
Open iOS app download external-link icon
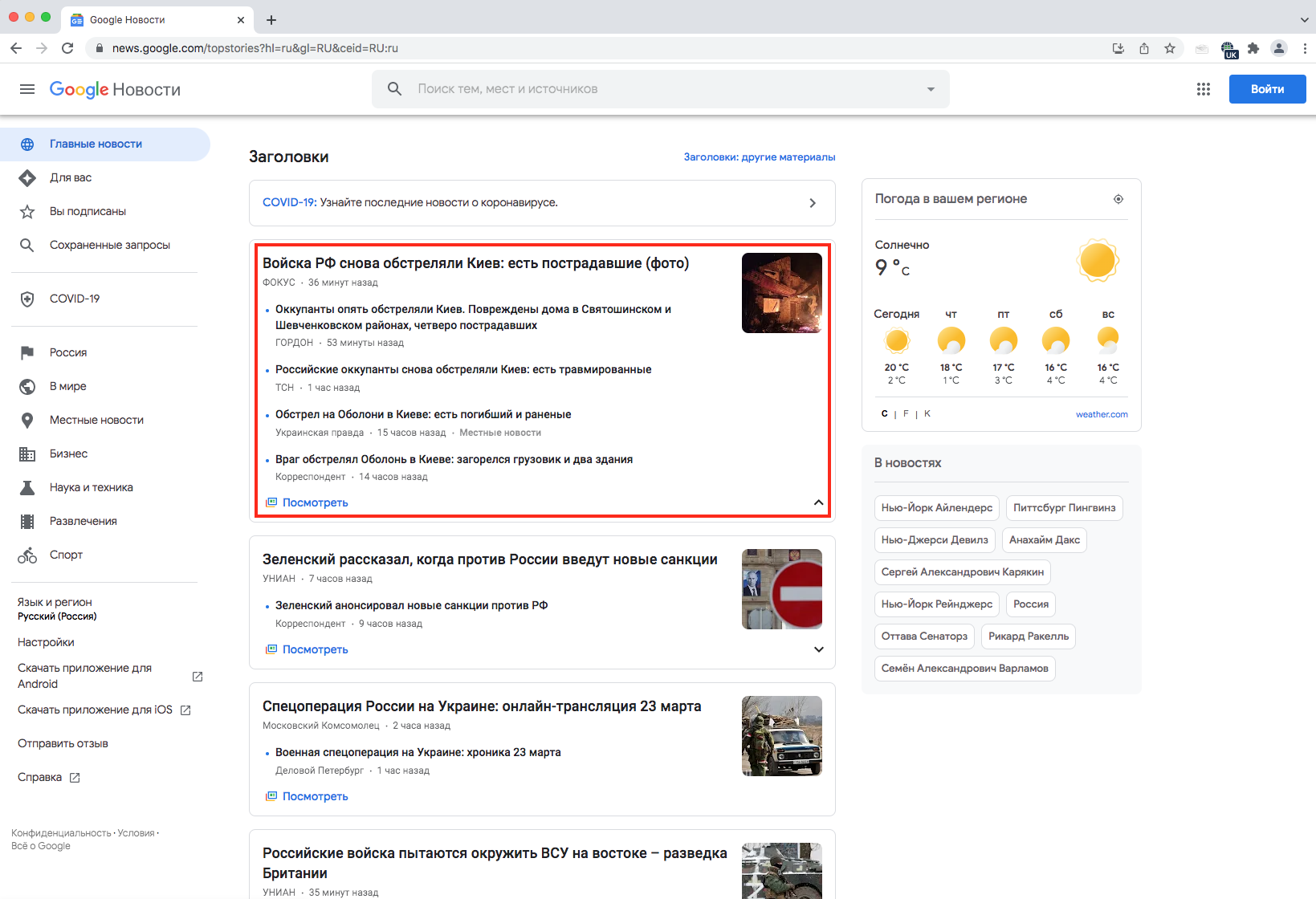coord(185,710)
